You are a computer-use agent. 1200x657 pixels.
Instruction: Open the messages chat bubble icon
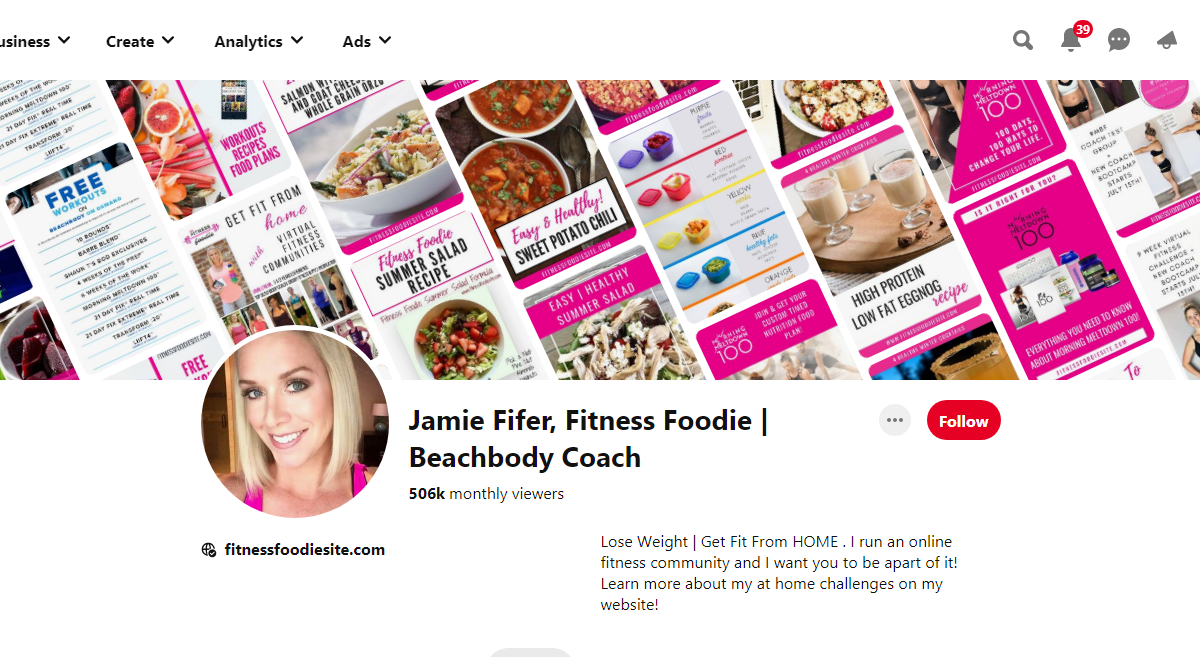point(1119,40)
